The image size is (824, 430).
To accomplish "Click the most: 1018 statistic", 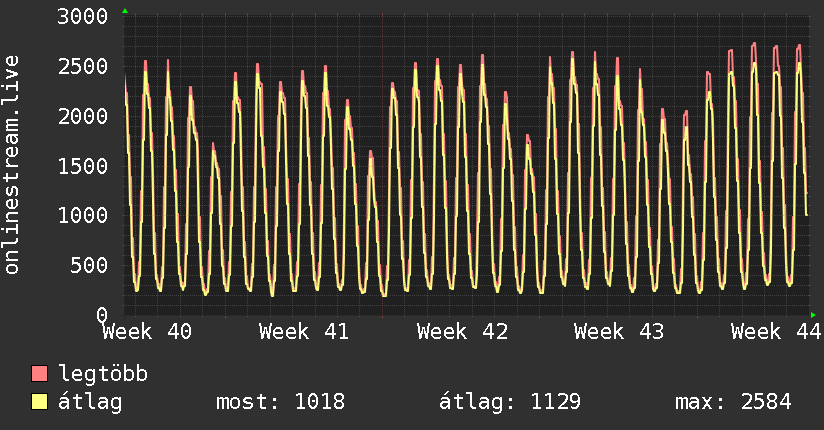I will coord(281,402).
